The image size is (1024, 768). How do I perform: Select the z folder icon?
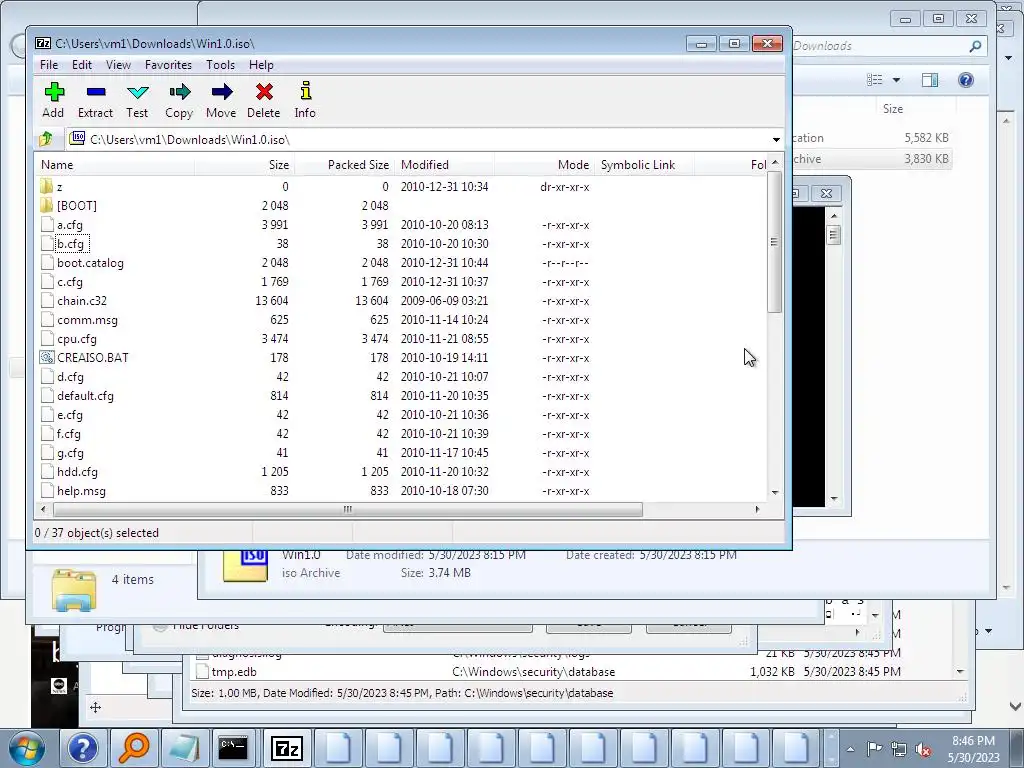coord(46,187)
